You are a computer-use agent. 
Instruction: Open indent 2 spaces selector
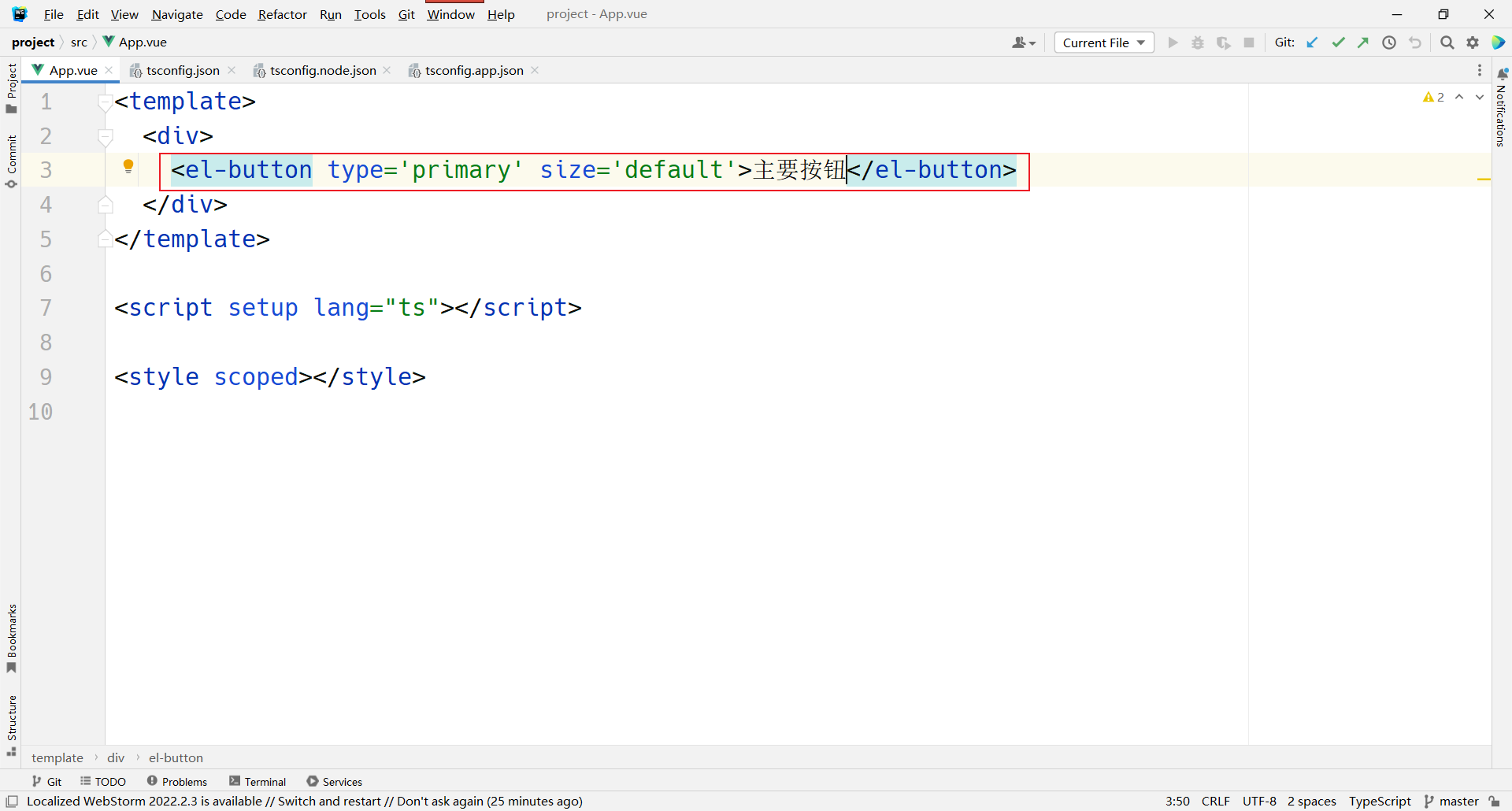(x=1312, y=802)
